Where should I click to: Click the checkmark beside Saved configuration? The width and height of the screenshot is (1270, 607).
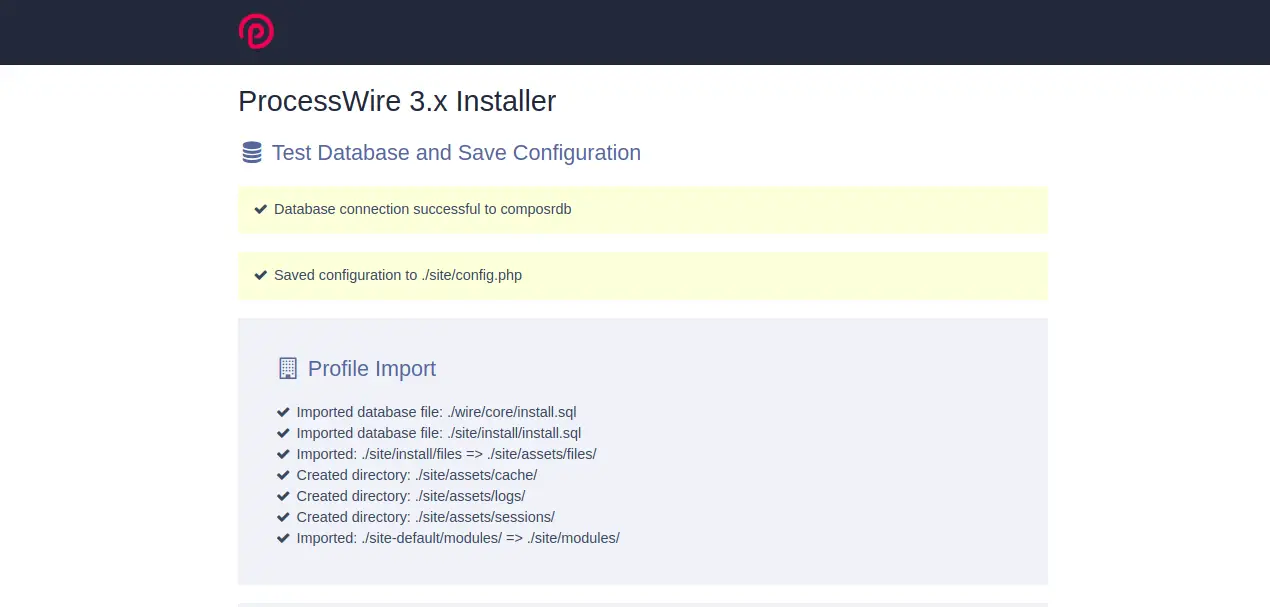(261, 275)
